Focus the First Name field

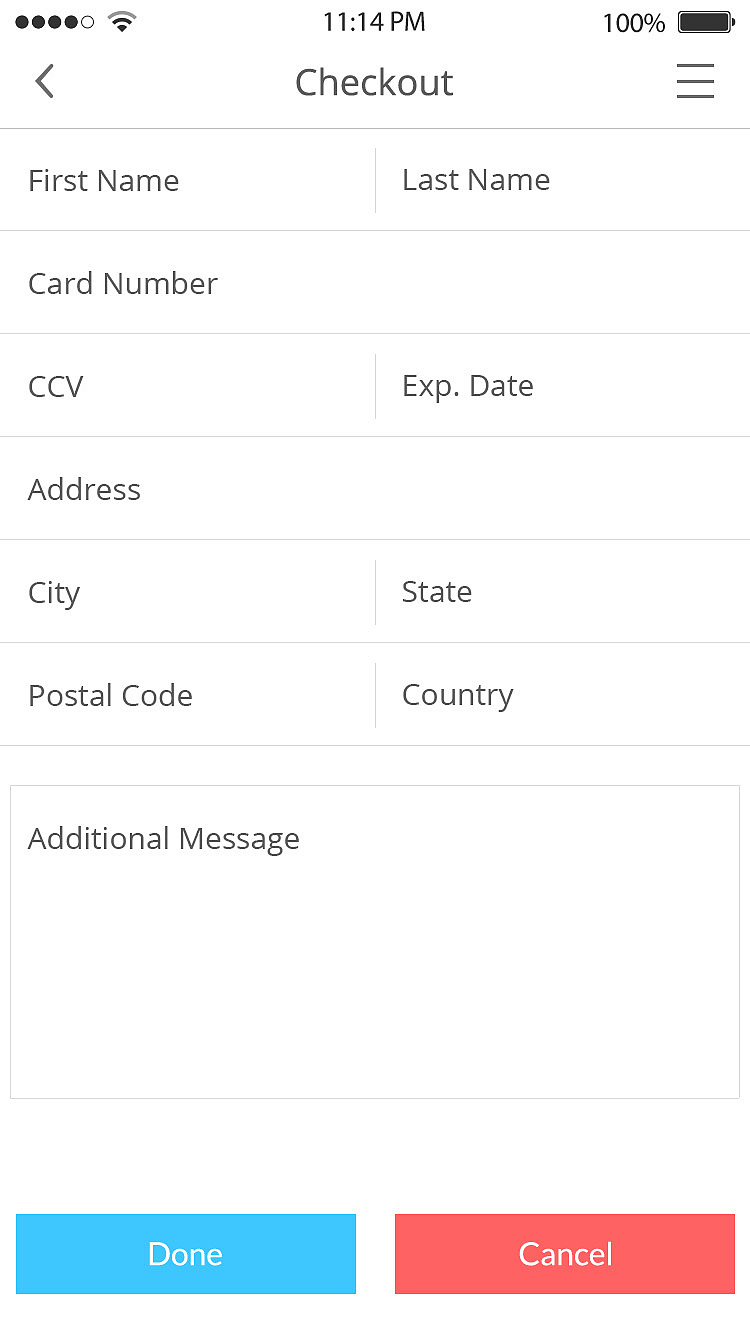(187, 181)
